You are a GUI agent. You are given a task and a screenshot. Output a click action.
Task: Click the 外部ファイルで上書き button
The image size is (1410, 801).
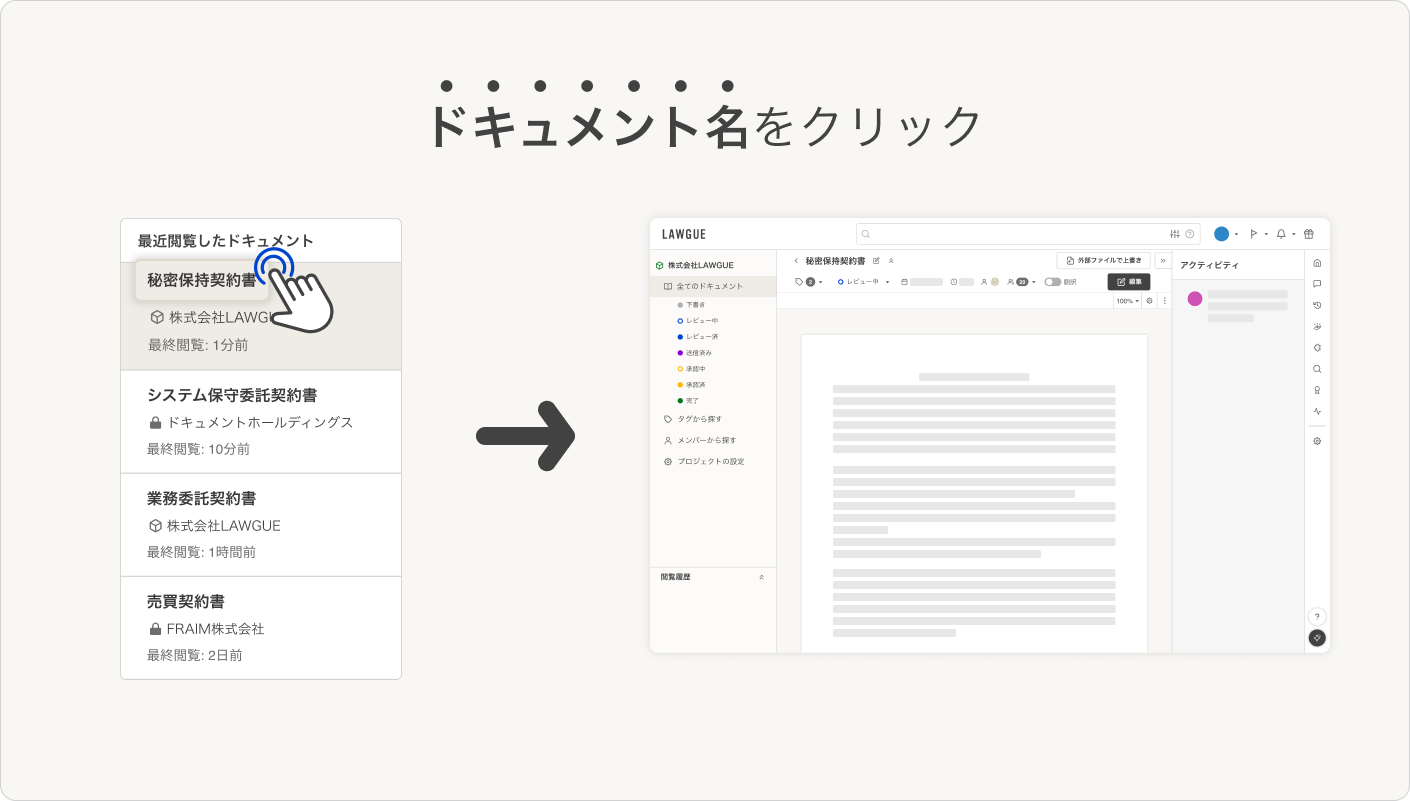click(x=1103, y=260)
